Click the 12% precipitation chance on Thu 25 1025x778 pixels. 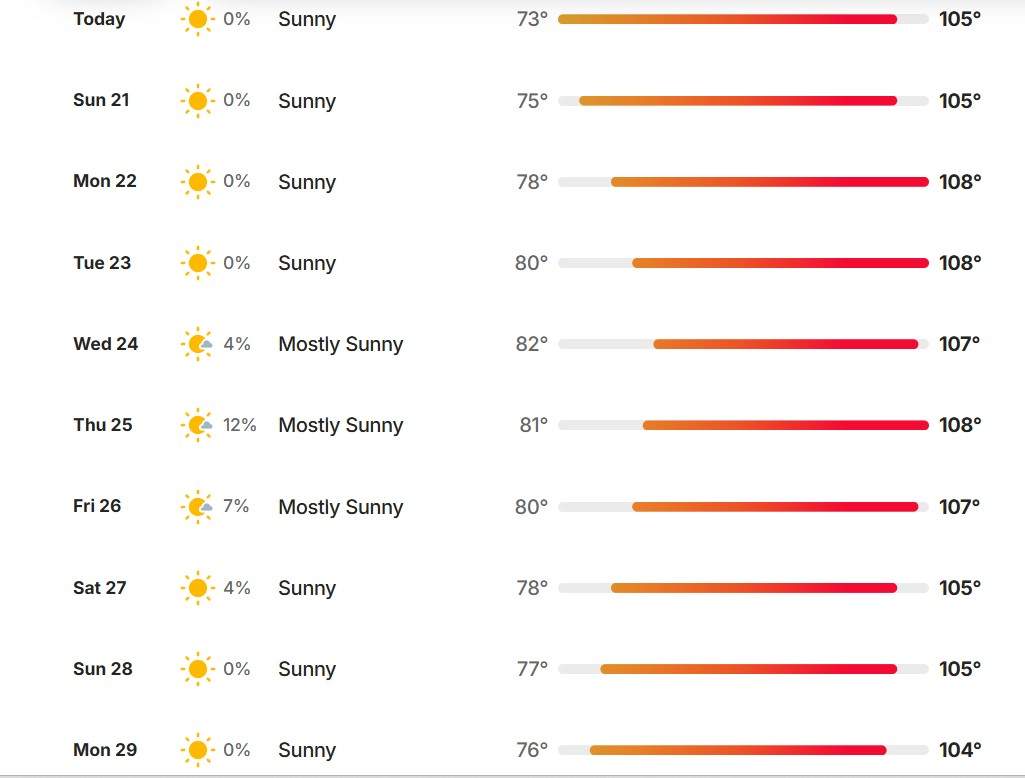tap(239, 425)
